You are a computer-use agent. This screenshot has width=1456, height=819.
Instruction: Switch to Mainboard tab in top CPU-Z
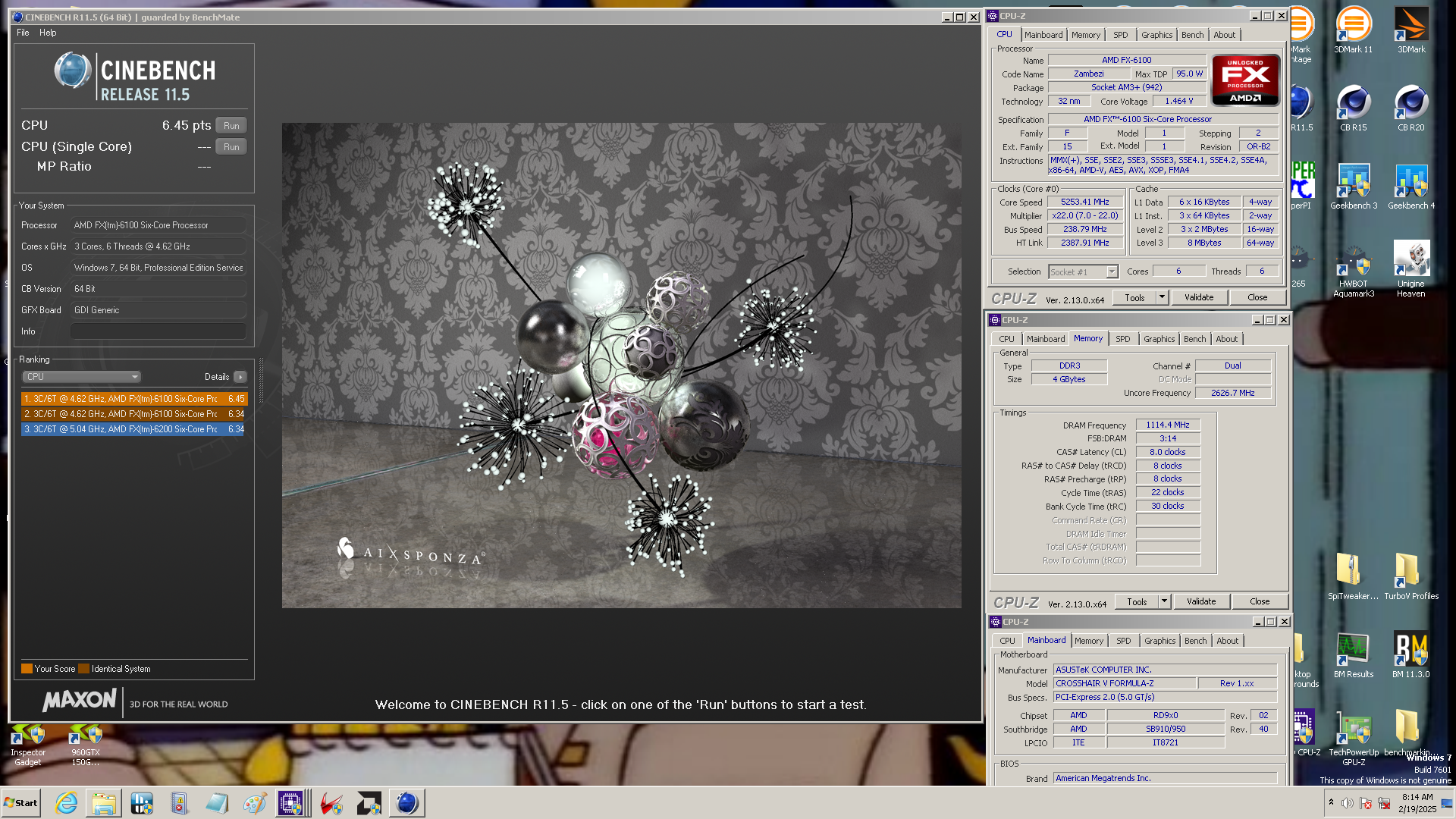tap(1043, 35)
